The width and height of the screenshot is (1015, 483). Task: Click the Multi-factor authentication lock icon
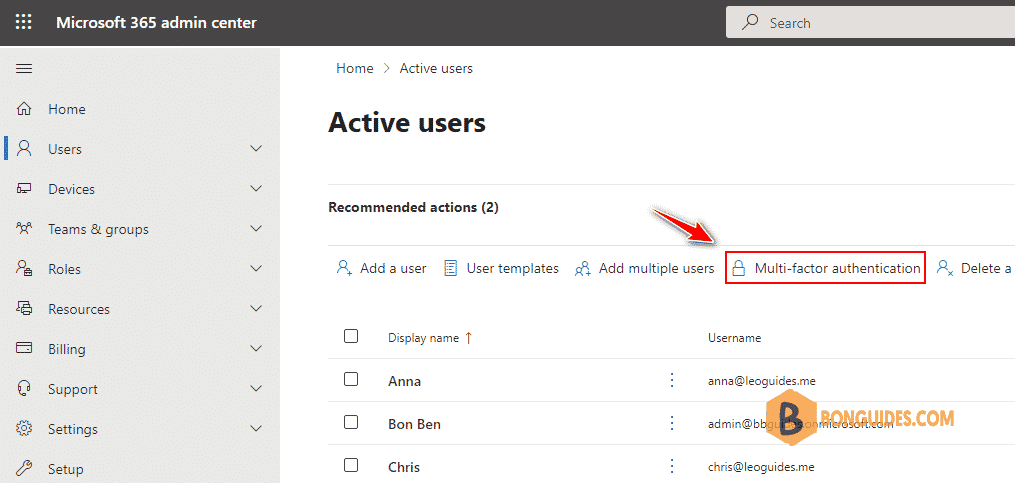pos(739,269)
